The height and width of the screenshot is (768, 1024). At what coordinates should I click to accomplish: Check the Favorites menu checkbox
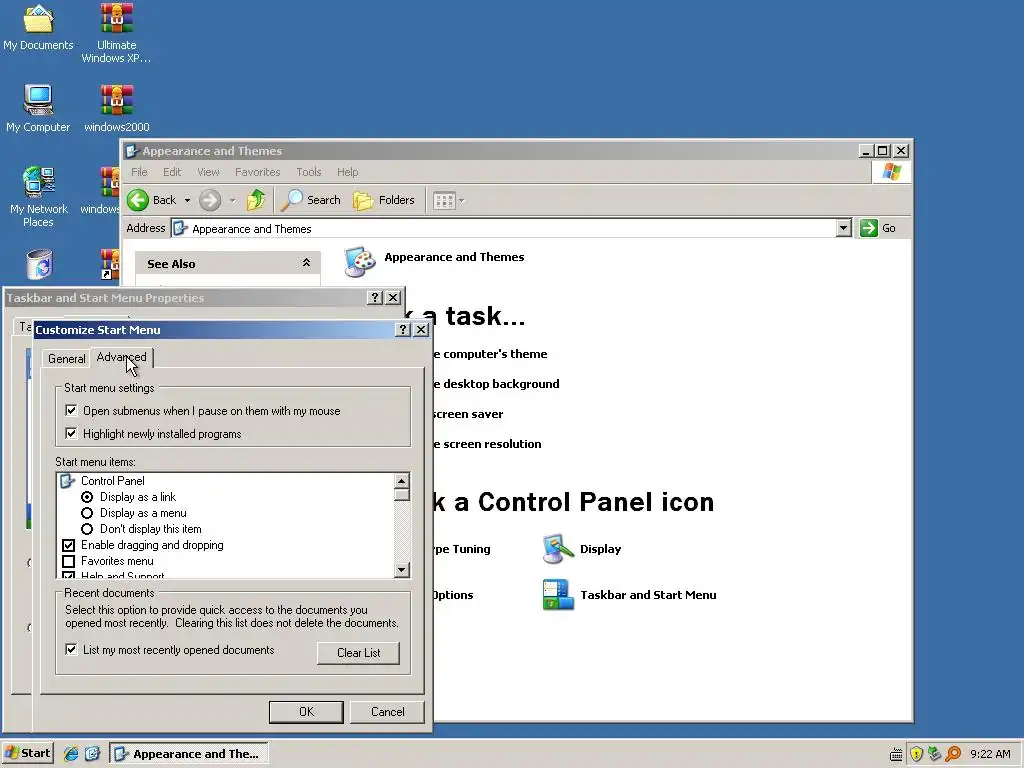coord(69,561)
